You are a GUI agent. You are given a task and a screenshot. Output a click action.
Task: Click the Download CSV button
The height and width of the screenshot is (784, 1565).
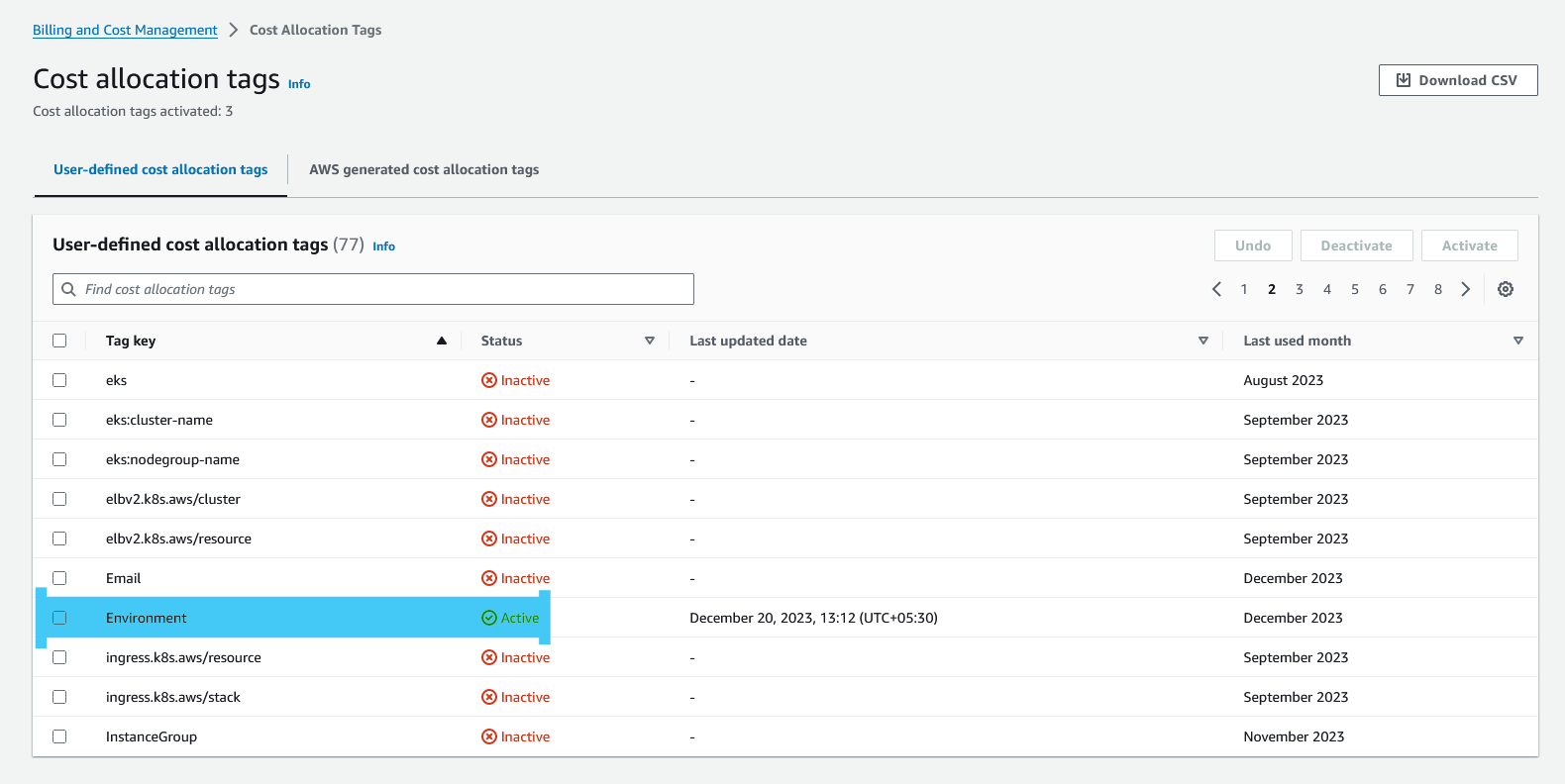click(x=1458, y=80)
